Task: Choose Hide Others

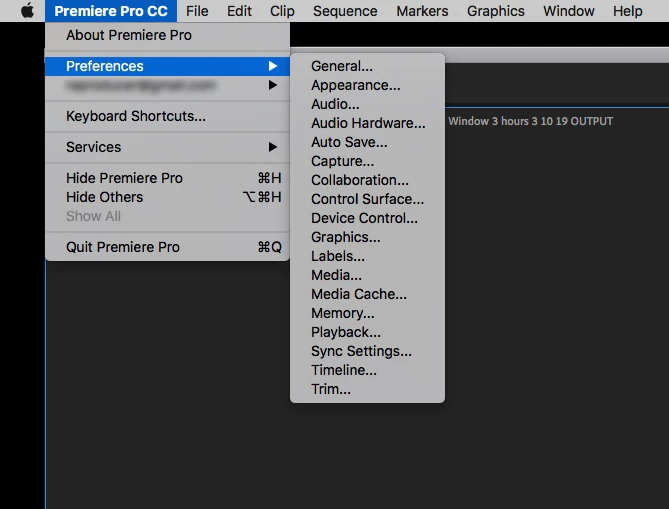Action: 167,197
